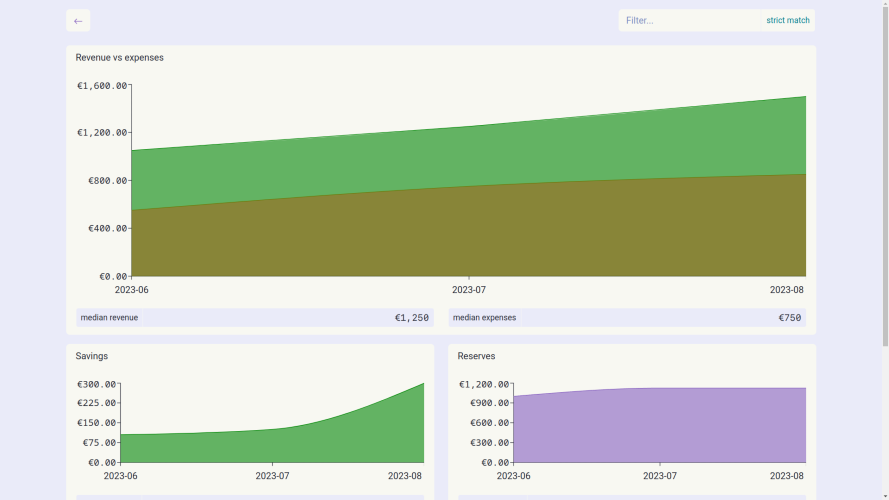
Task: Click the median revenue label
Action: (109, 317)
